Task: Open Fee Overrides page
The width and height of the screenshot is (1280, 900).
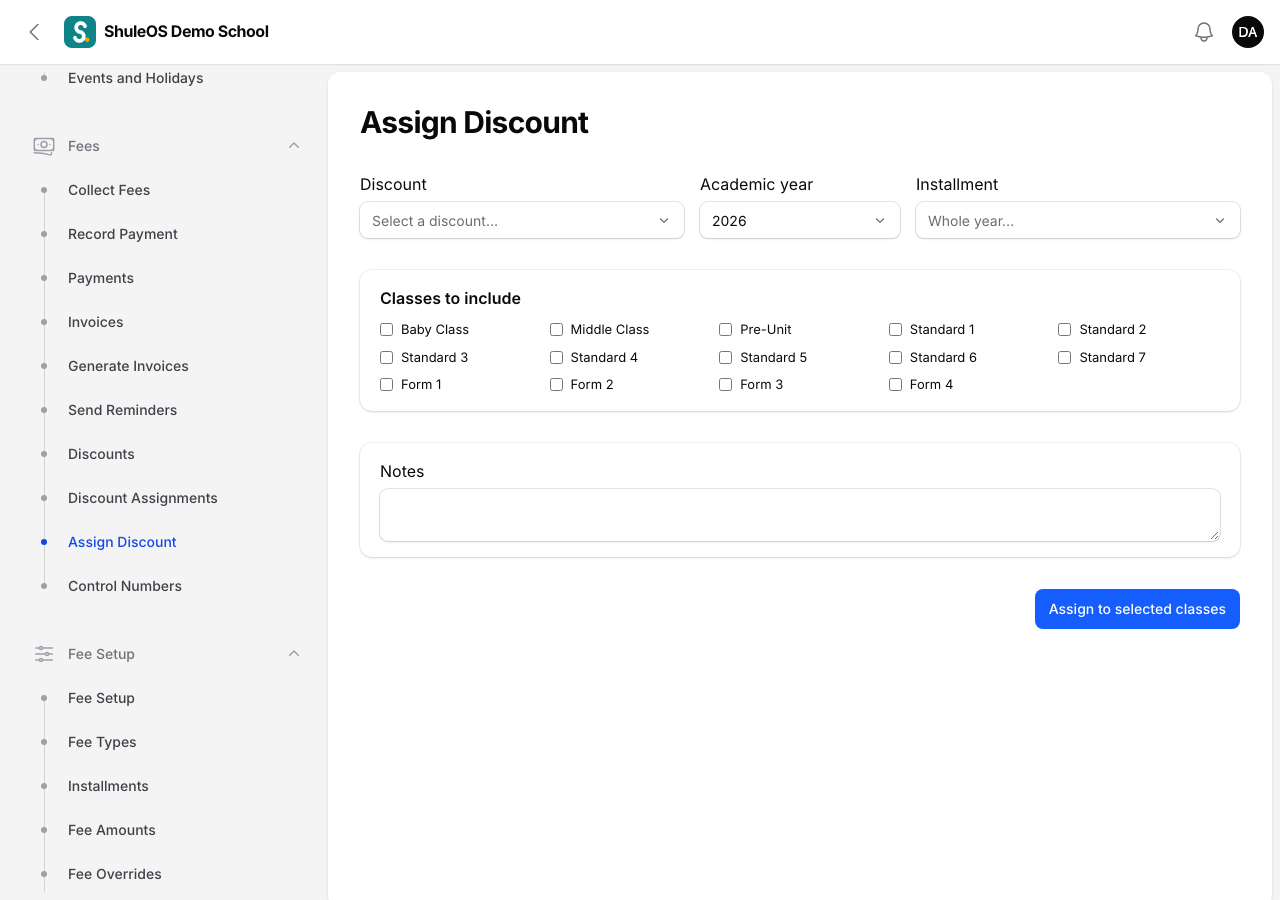Action: (115, 874)
